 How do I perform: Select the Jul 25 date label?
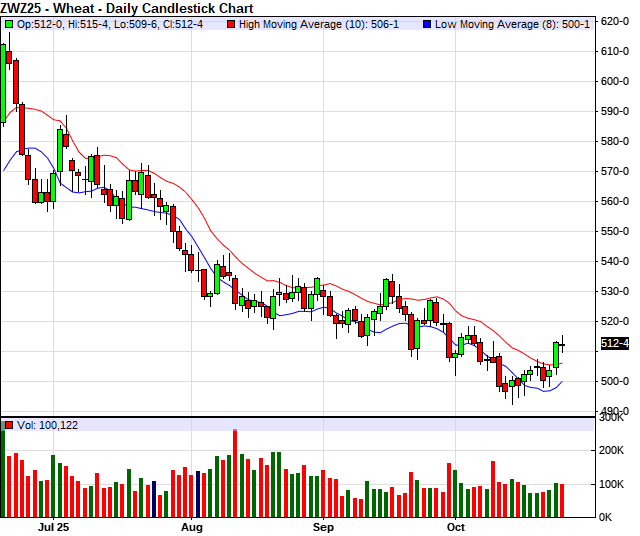[54, 525]
